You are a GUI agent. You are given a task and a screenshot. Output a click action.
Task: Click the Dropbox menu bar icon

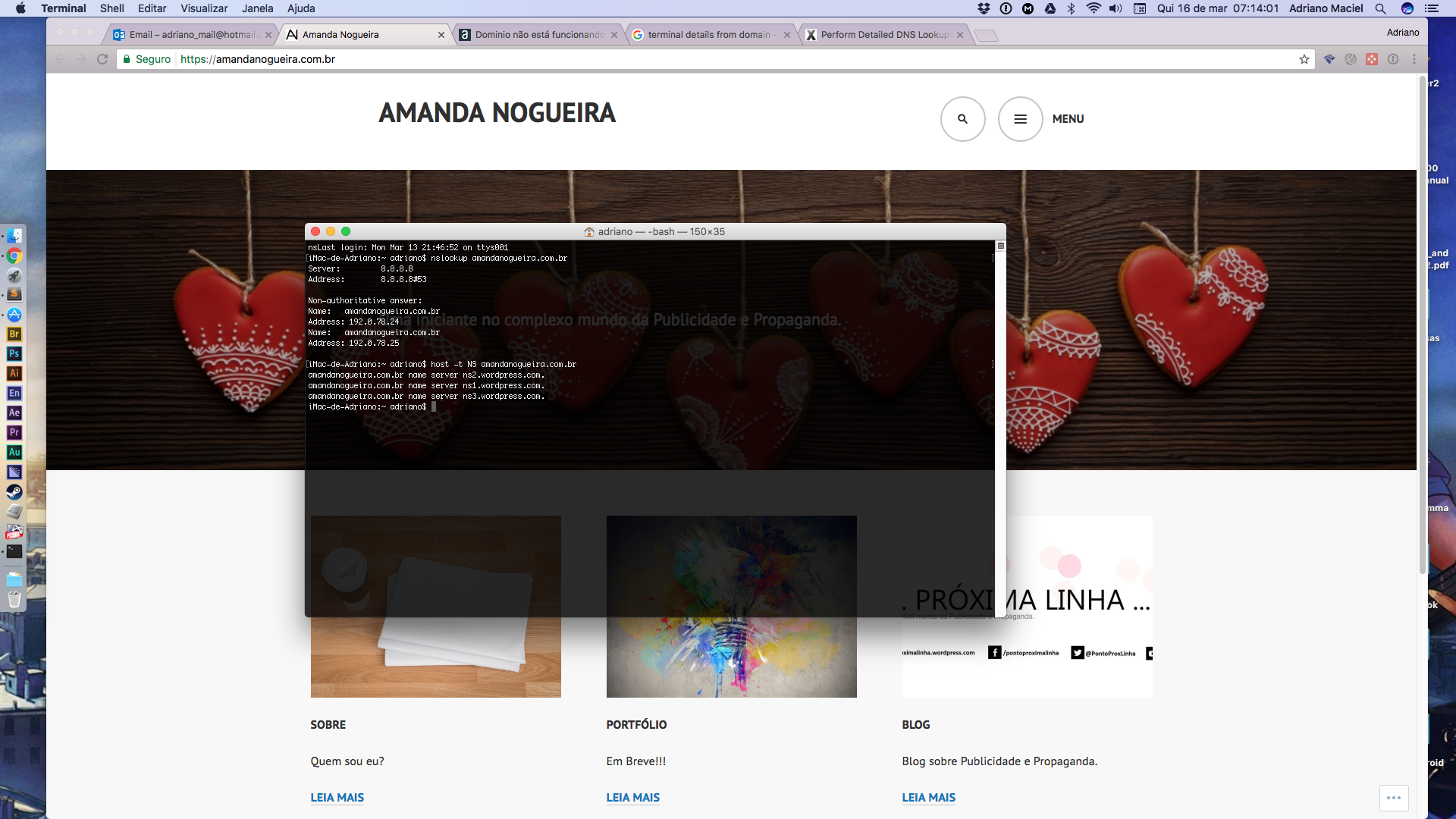[x=984, y=8]
